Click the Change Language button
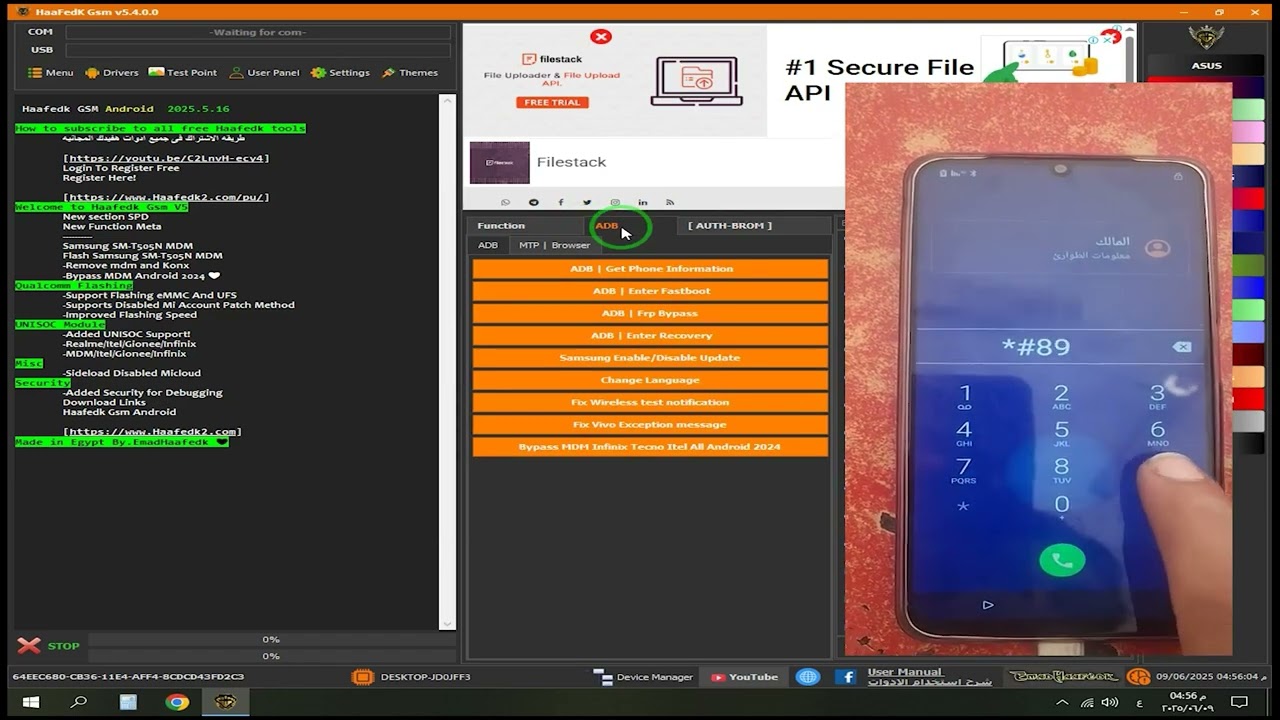 pyautogui.click(x=650, y=380)
